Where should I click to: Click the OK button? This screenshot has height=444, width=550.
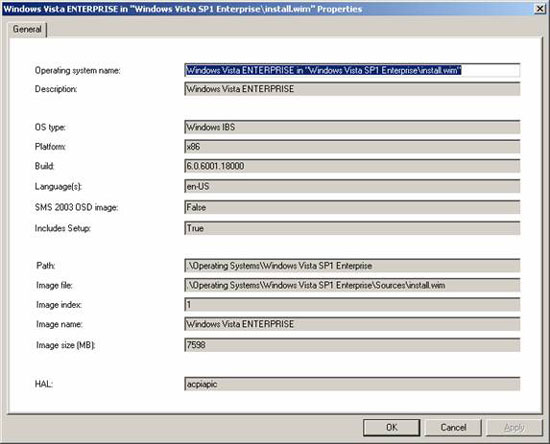[x=391, y=428]
